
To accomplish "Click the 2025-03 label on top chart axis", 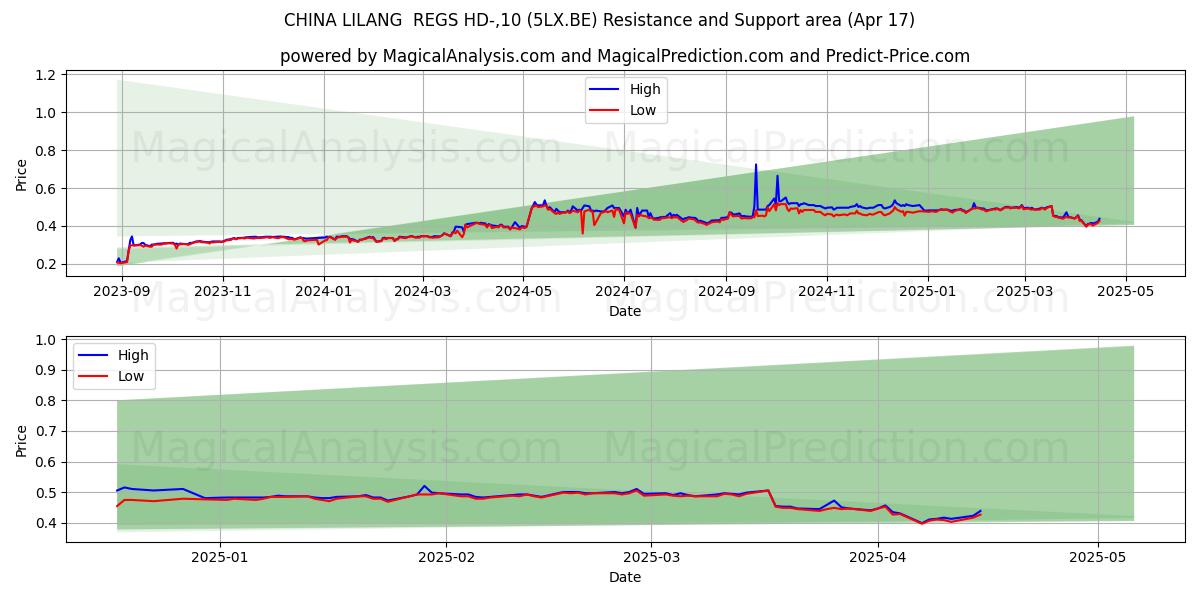I will tap(1025, 292).
